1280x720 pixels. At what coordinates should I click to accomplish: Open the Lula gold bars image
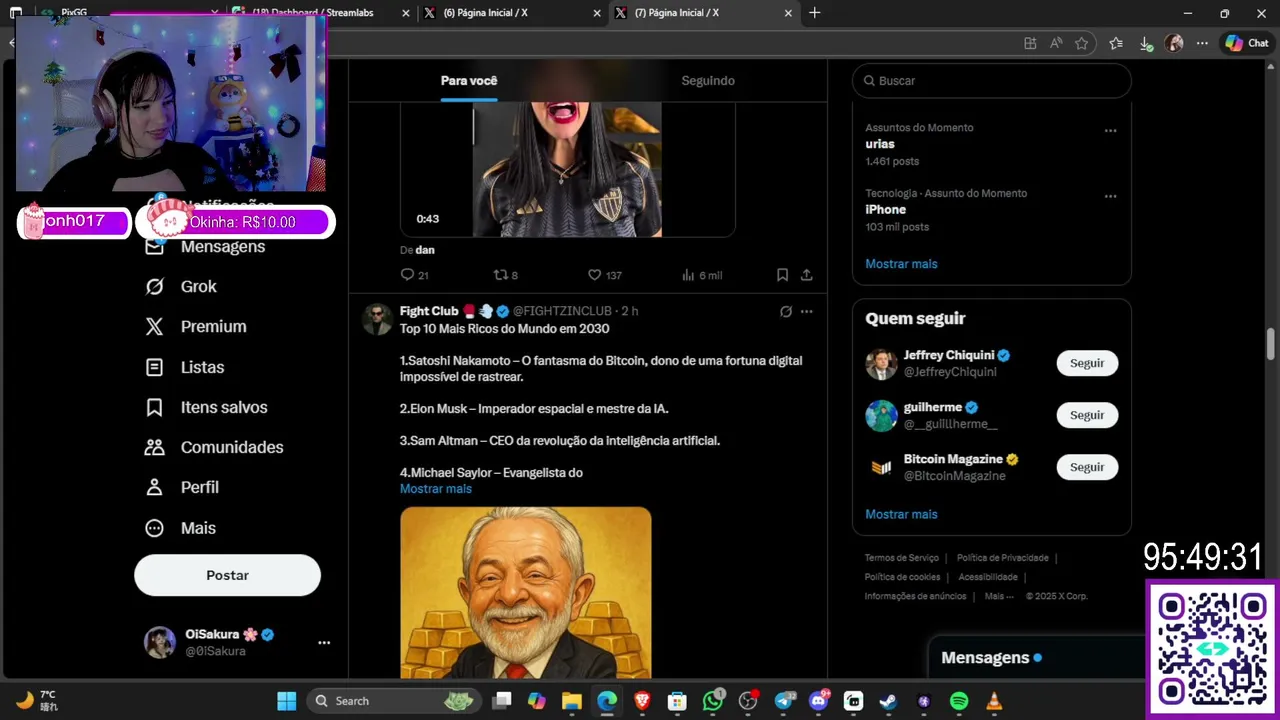[x=526, y=593]
